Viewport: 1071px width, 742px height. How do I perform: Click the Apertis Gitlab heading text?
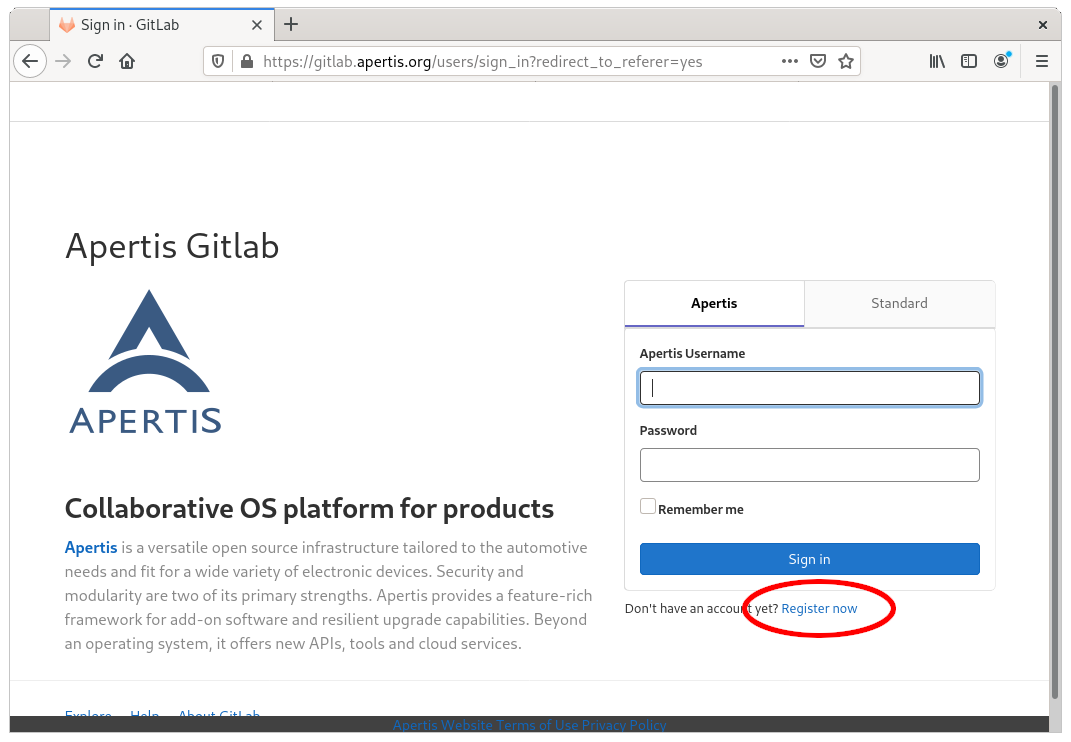(172, 246)
